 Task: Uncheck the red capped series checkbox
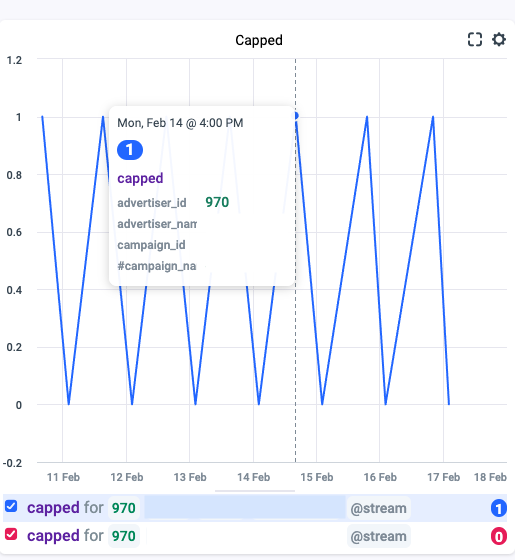[11, 534]
